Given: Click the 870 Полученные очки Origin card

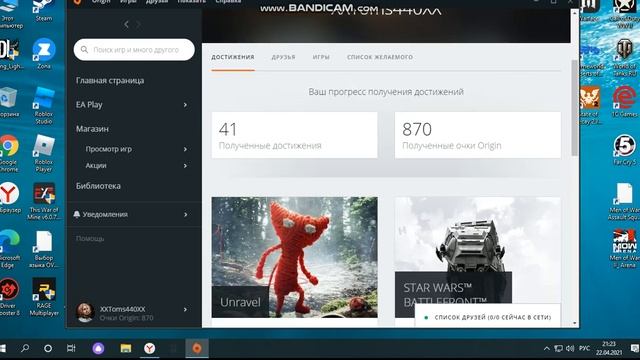Looking at the screenshot, I should [x=478, y=135].
